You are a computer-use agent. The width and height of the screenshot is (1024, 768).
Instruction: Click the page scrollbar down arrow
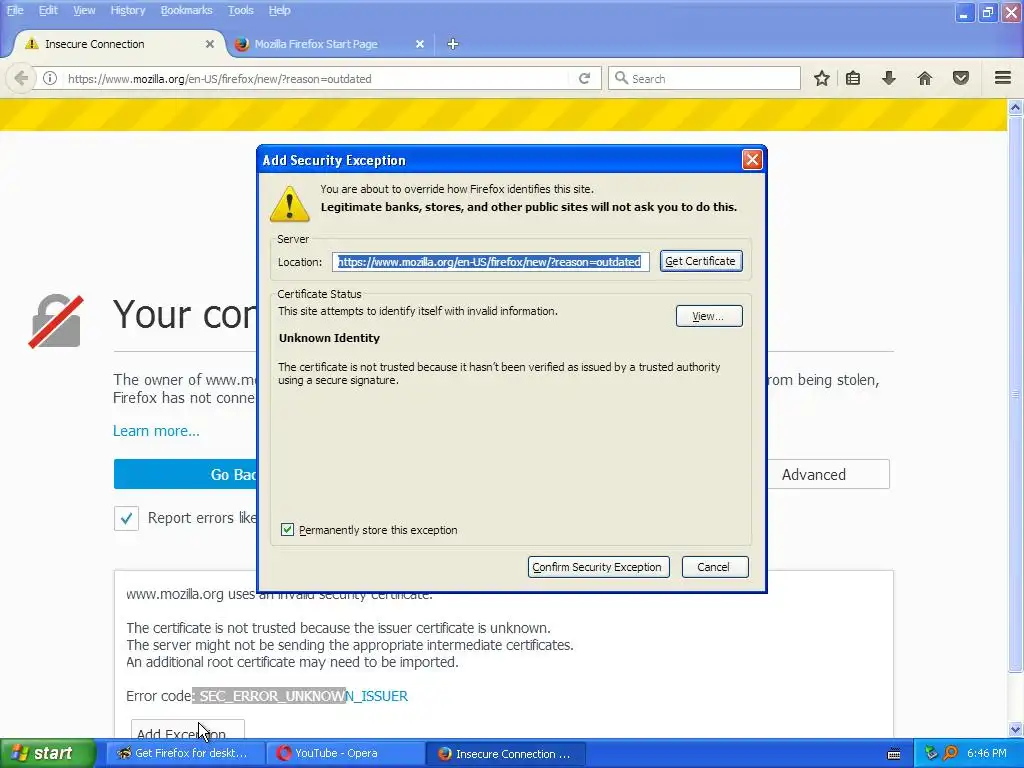1016,729
